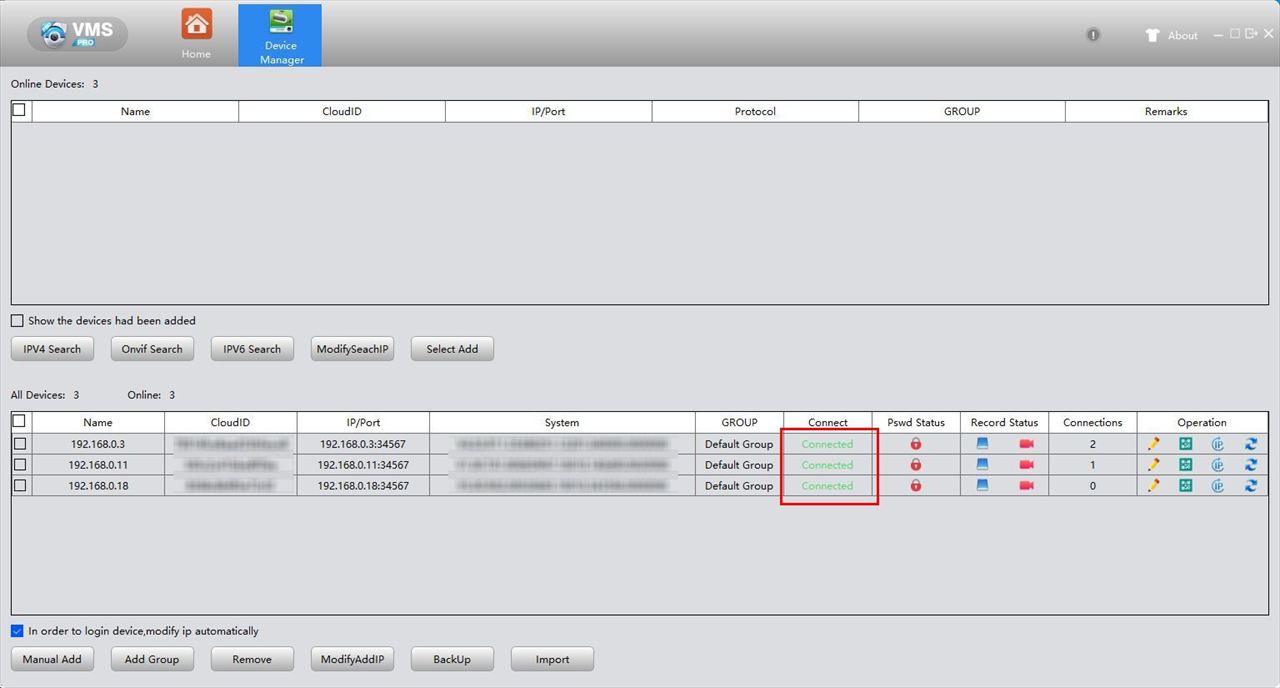This screenshot has height=688, width=1280.
Task: Click the red camera record icon for 192.168.0.18
Action: point(1026,486)
